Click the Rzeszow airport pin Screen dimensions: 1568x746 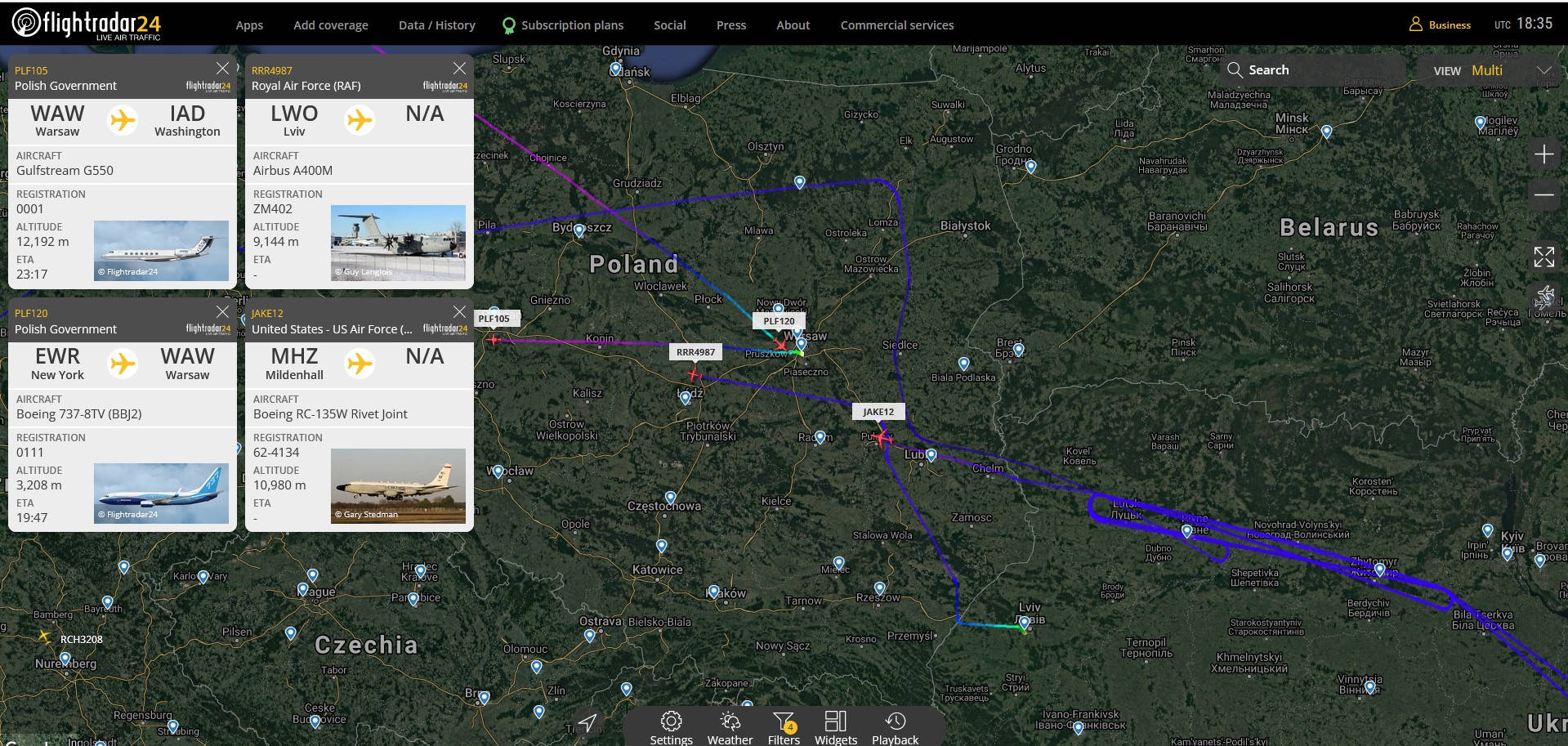pyautogui.click(x=879, y=588)
